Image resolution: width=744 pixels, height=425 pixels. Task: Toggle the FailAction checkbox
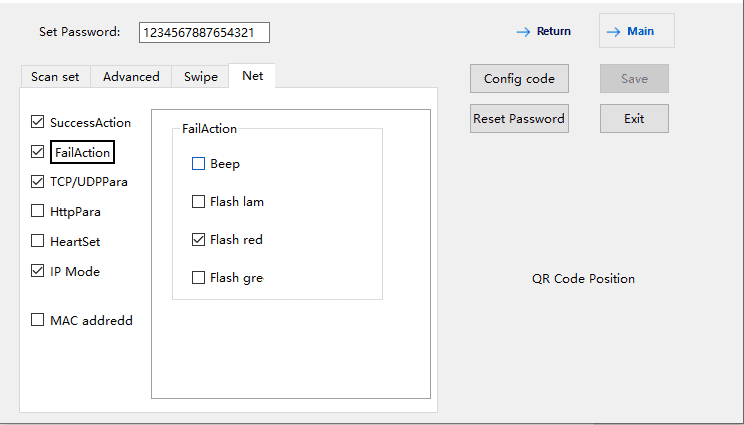(x=38, y=152)
